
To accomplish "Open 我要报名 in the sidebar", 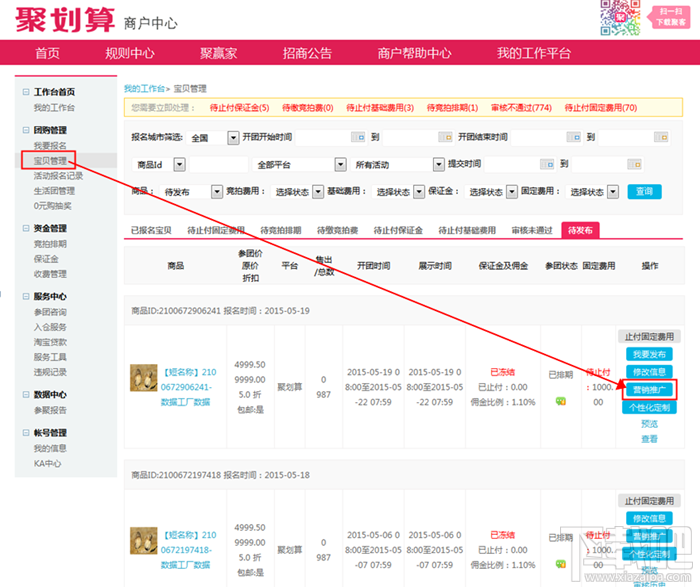I will coord(50,146).
